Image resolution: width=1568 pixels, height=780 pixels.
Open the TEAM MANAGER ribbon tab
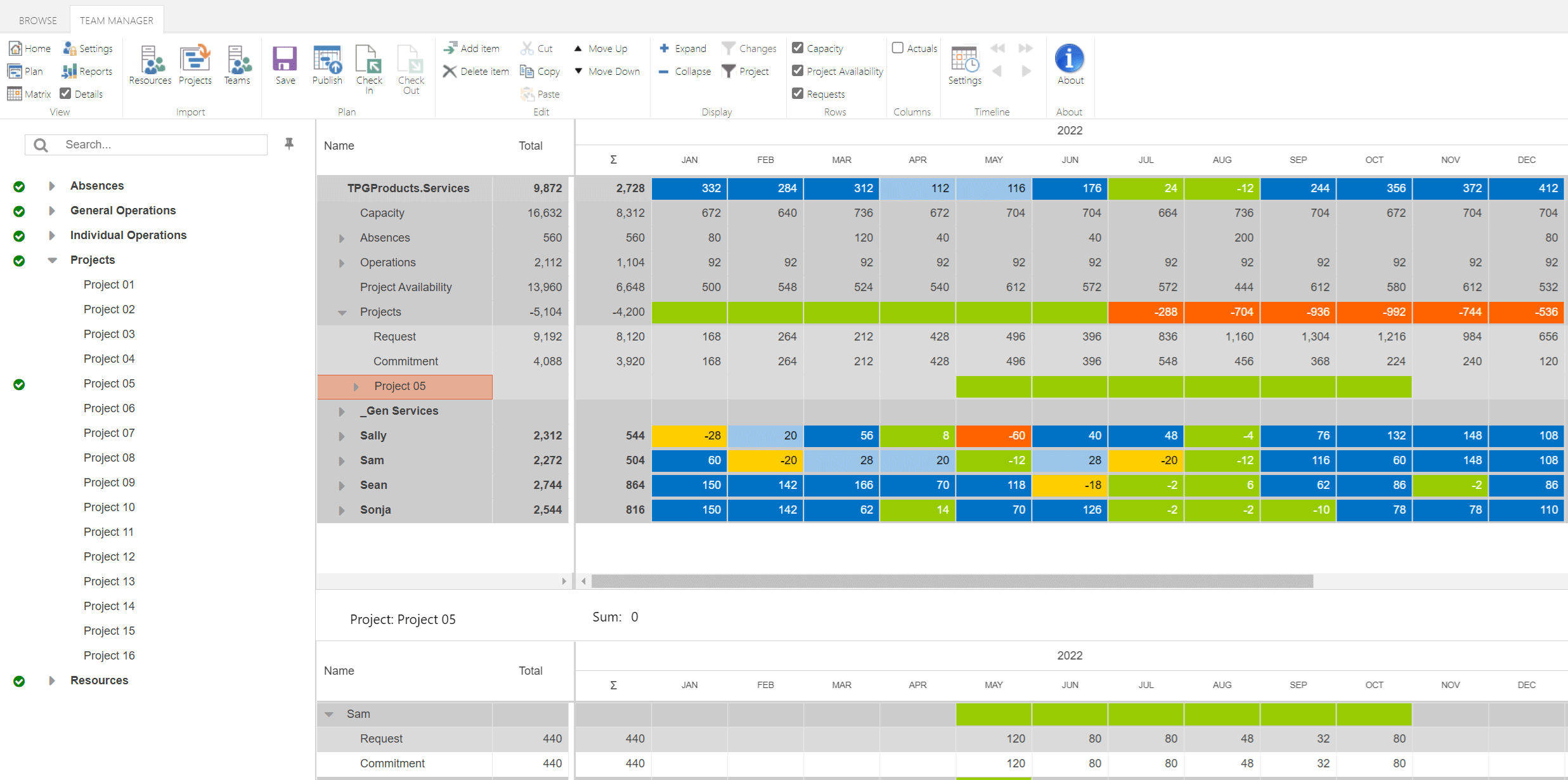(x=117, y=20)
